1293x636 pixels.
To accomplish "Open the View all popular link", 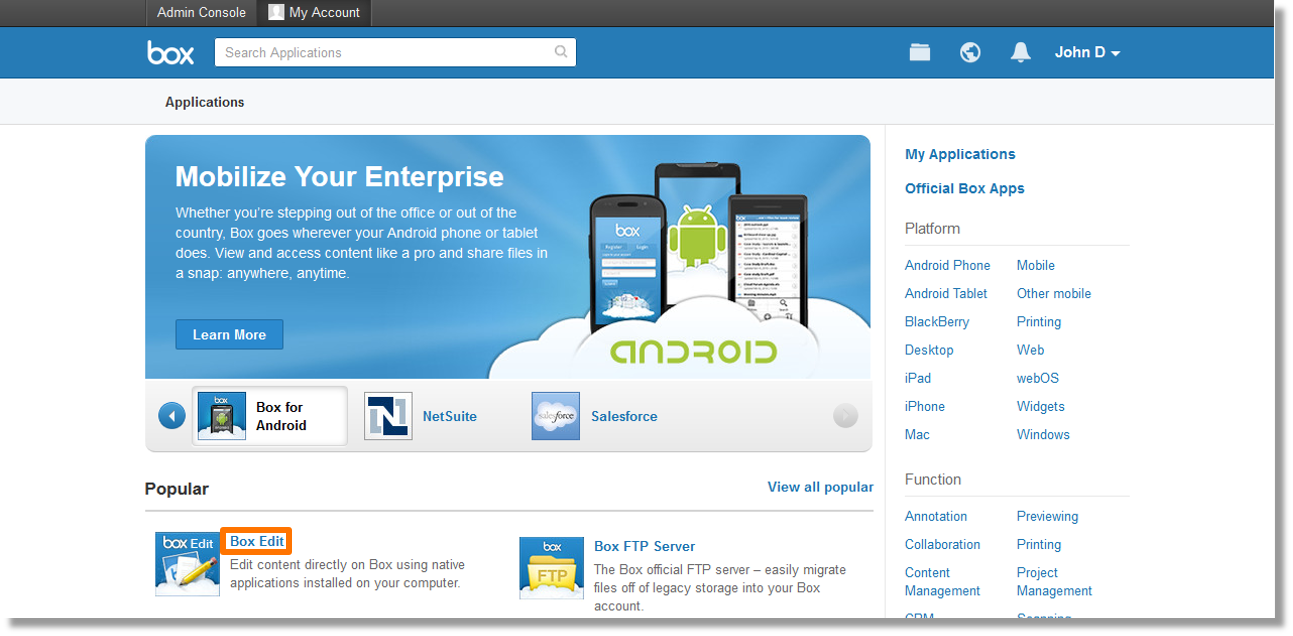I will (820, 487).
